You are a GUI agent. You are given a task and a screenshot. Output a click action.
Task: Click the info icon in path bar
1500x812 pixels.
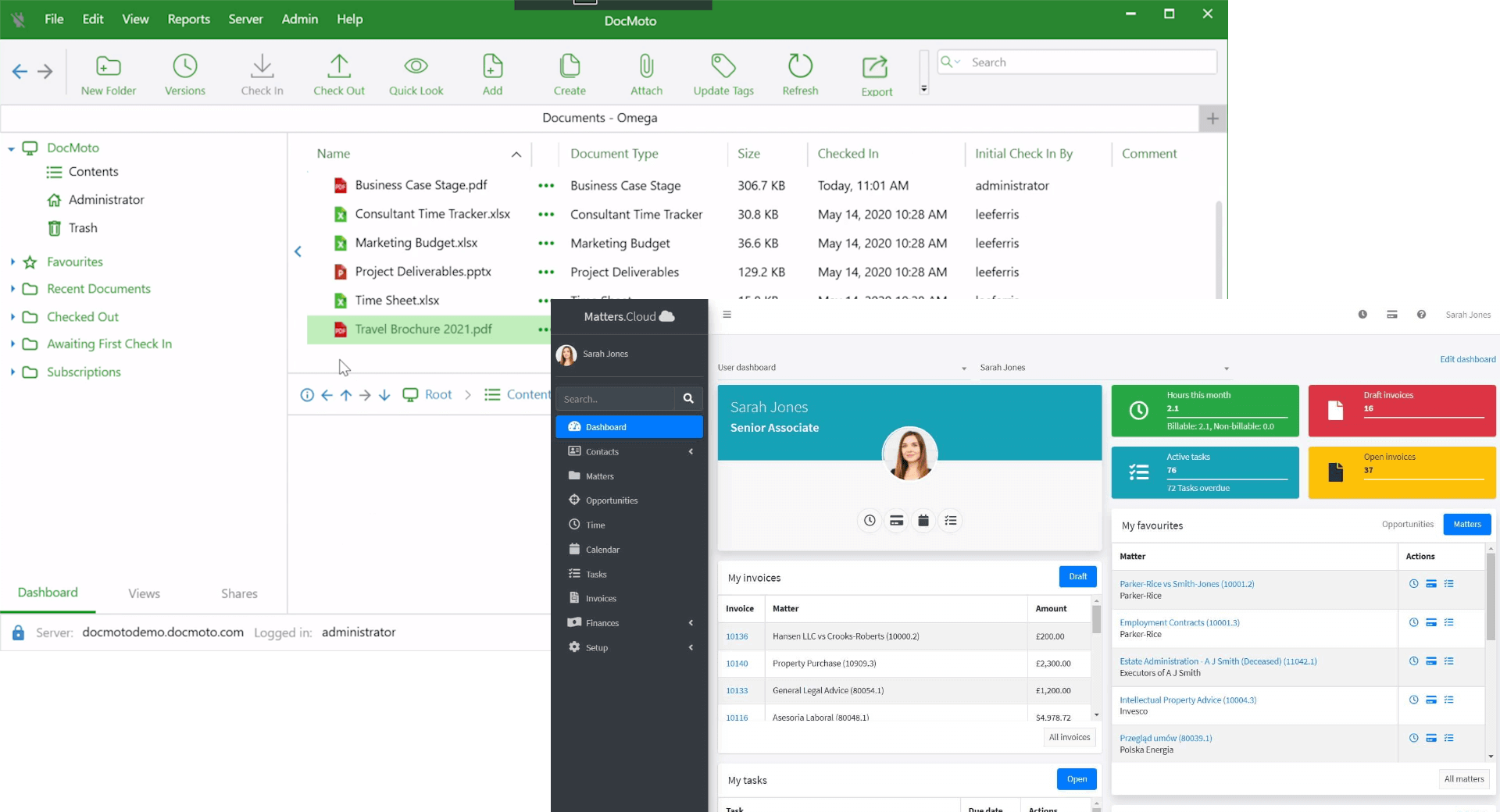pos(307,395)
